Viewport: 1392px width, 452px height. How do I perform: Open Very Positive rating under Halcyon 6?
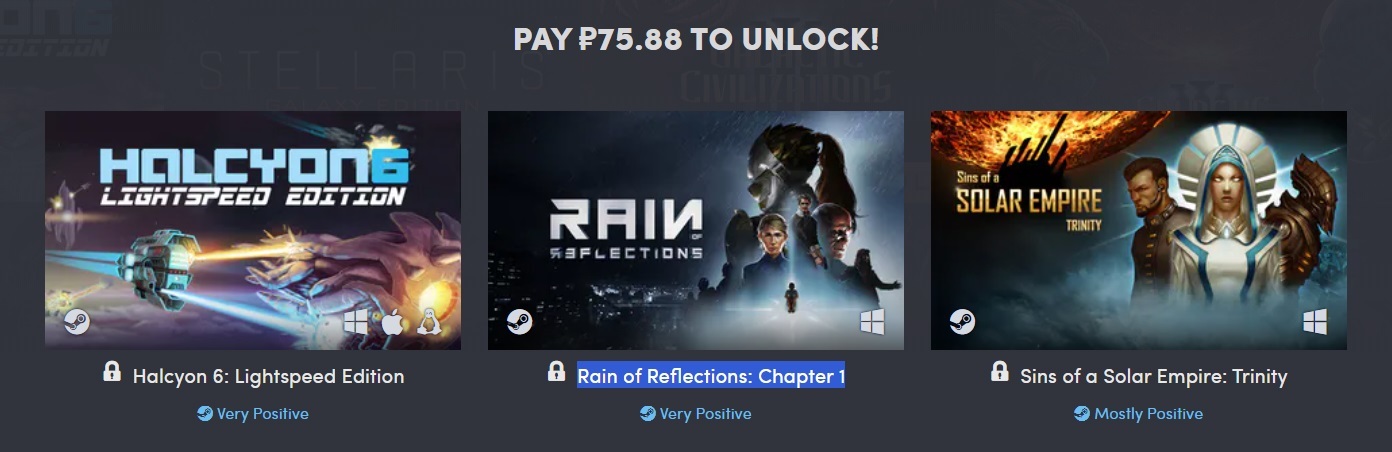click(253, 414)
